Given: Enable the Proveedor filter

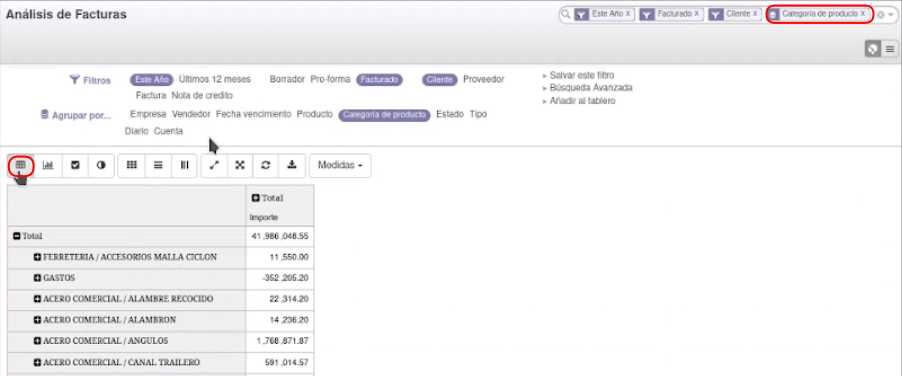Looking at the screenshot, I should (483, 79).
